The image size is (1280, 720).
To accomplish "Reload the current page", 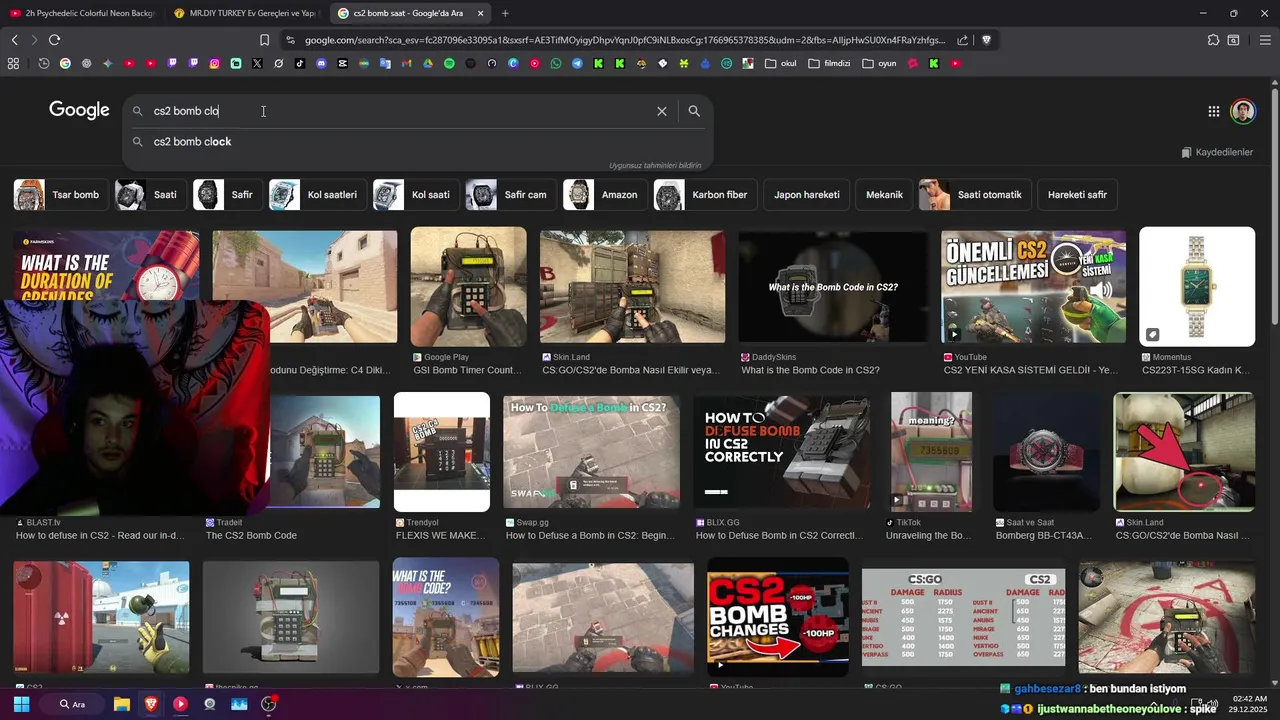I will 54,40.
